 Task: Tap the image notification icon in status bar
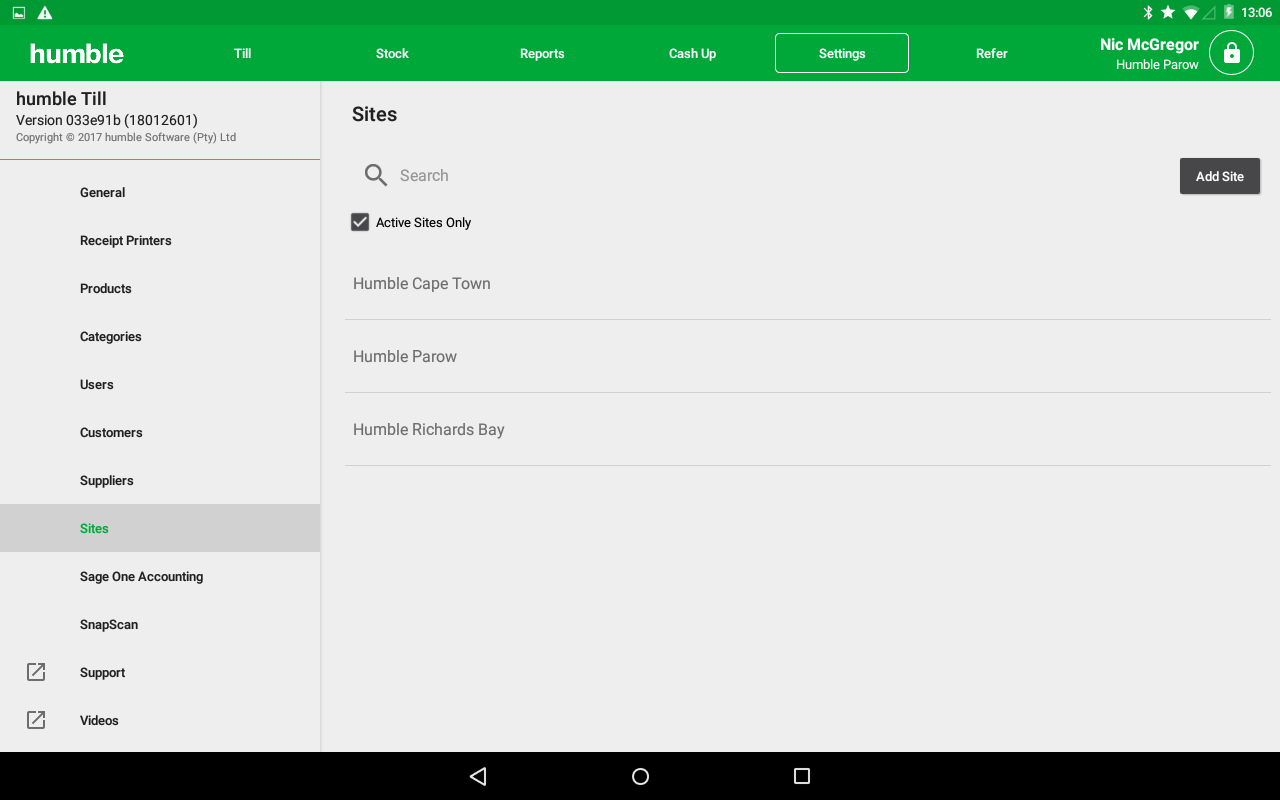click(x=19, y=13)
